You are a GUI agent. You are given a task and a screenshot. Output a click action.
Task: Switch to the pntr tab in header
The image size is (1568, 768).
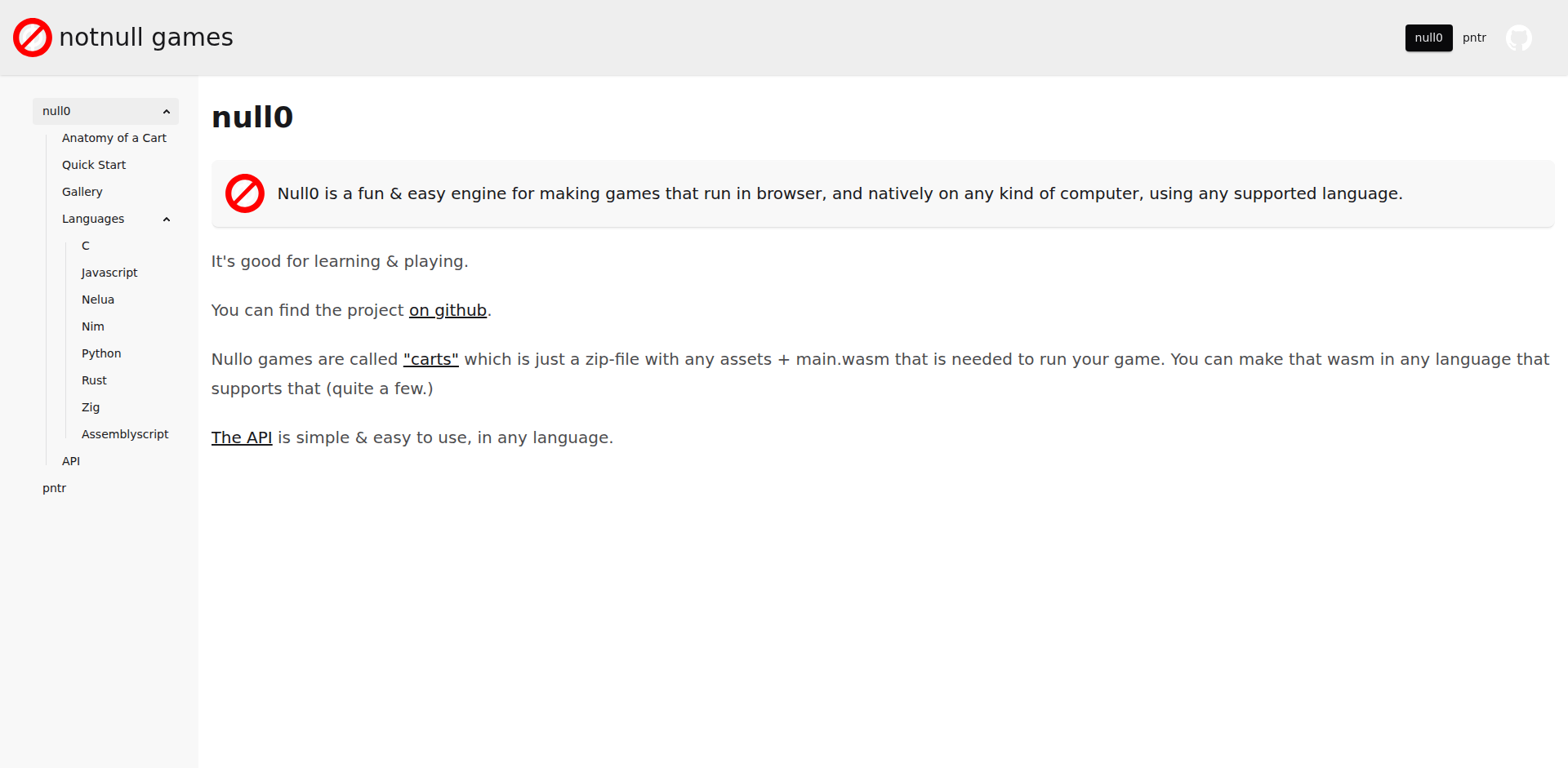click(1474, 38)
